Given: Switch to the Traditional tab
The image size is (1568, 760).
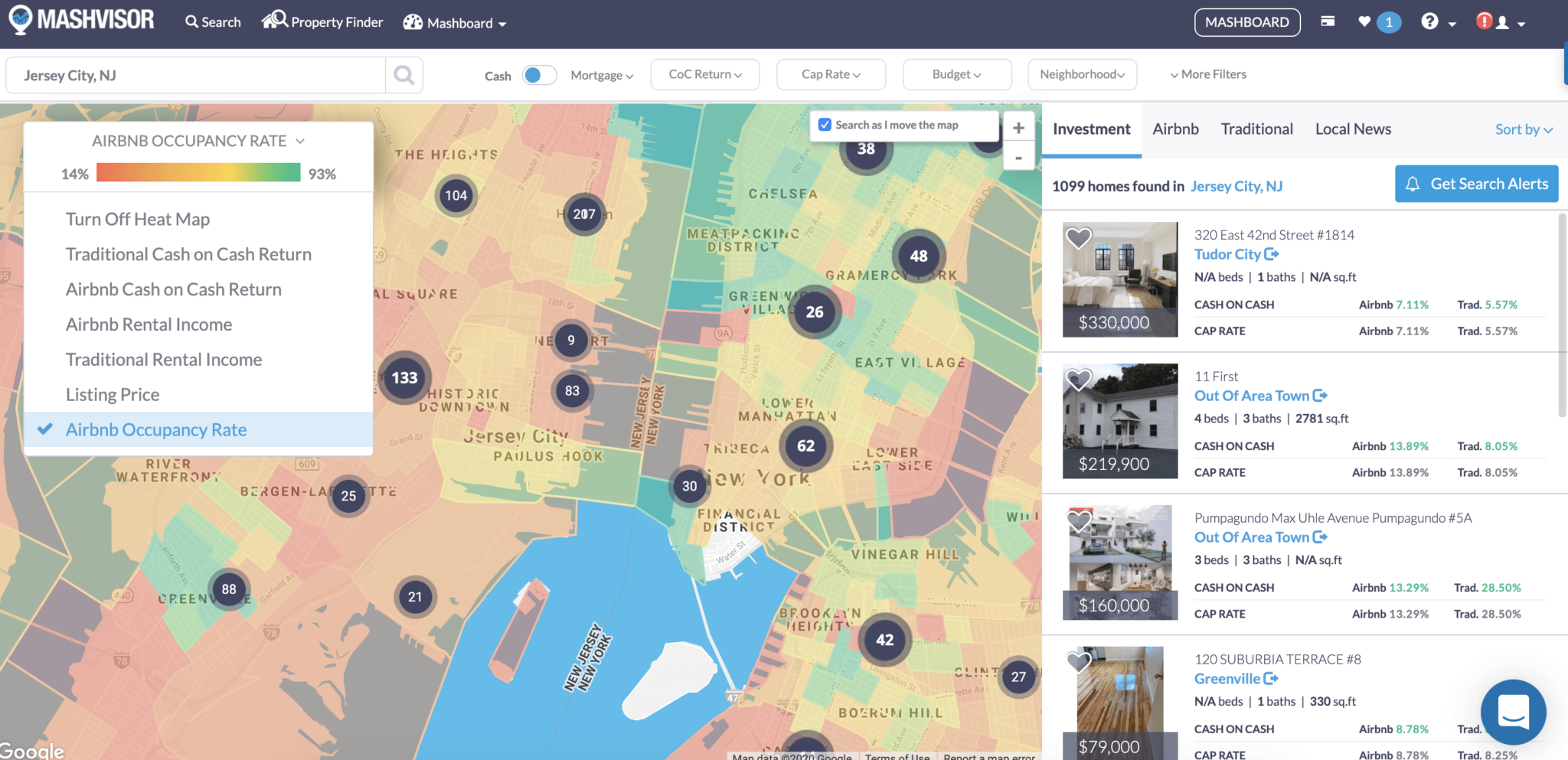Looking at the screenshot, I should 1256,129.
